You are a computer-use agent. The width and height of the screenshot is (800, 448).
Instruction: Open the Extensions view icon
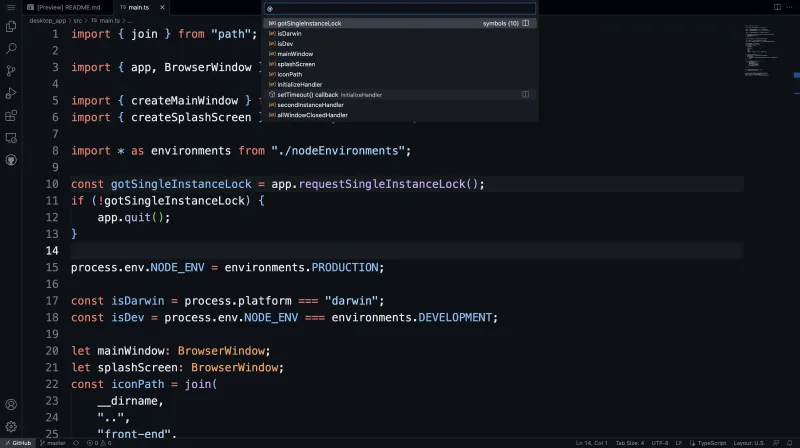click(x=11, y=115)
